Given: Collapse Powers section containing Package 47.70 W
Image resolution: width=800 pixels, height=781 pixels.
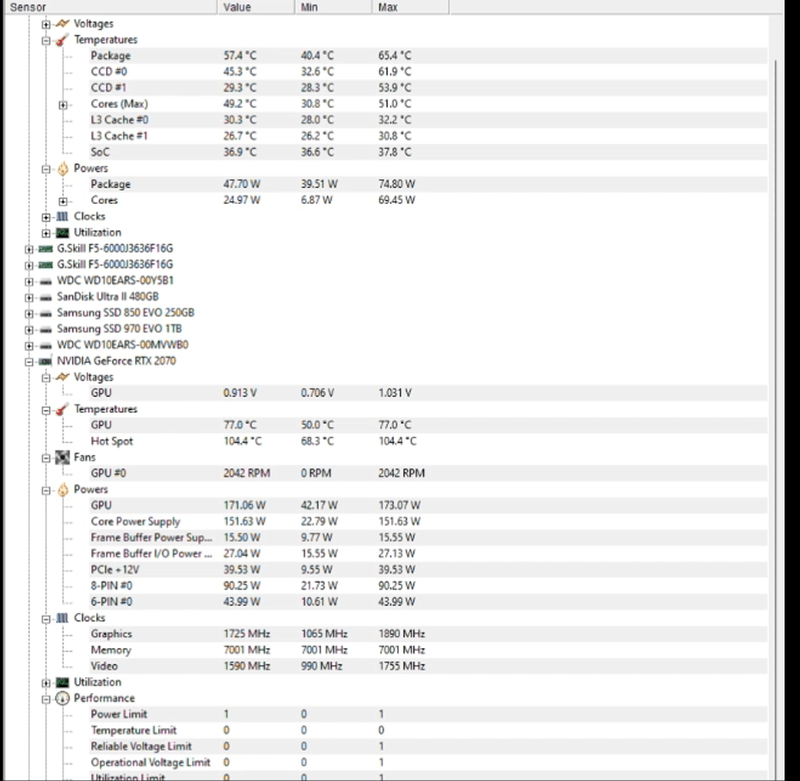Looking at the screenshot, I should (46, 169).
